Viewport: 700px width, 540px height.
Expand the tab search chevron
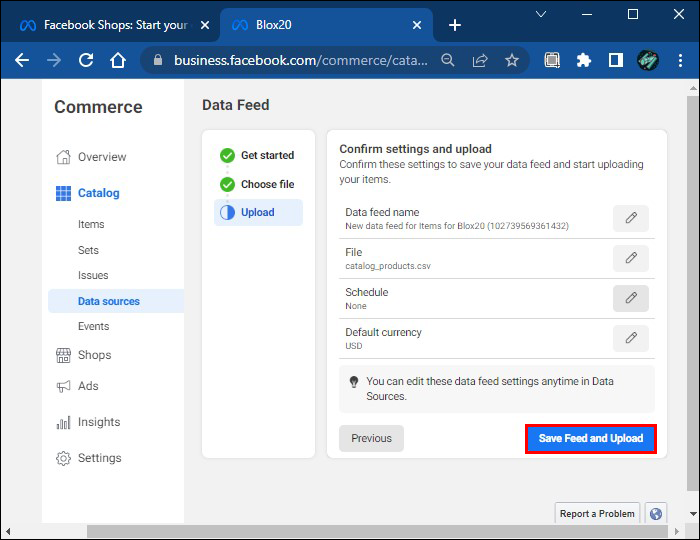(540, 15)
